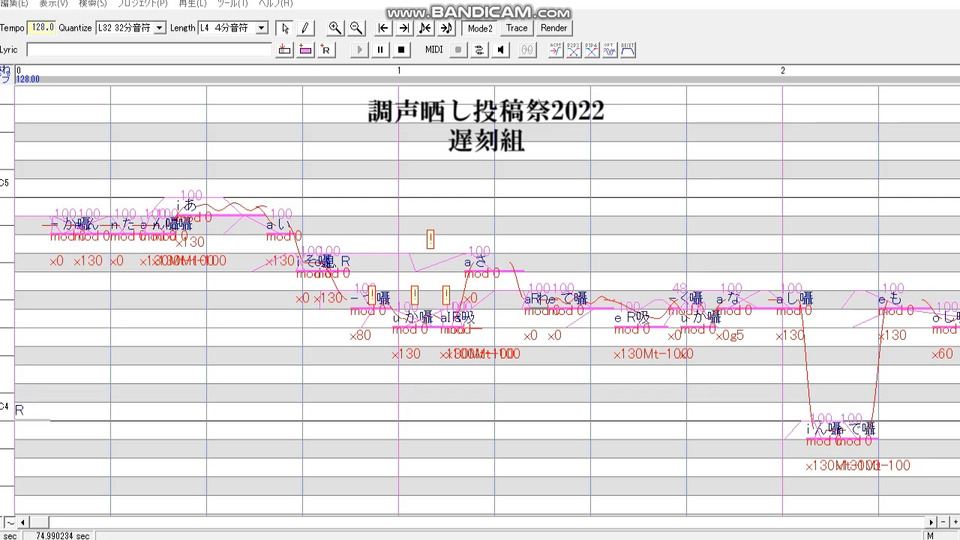Click the P1P4 crossfade envelope icon

(x=592, y=50)
